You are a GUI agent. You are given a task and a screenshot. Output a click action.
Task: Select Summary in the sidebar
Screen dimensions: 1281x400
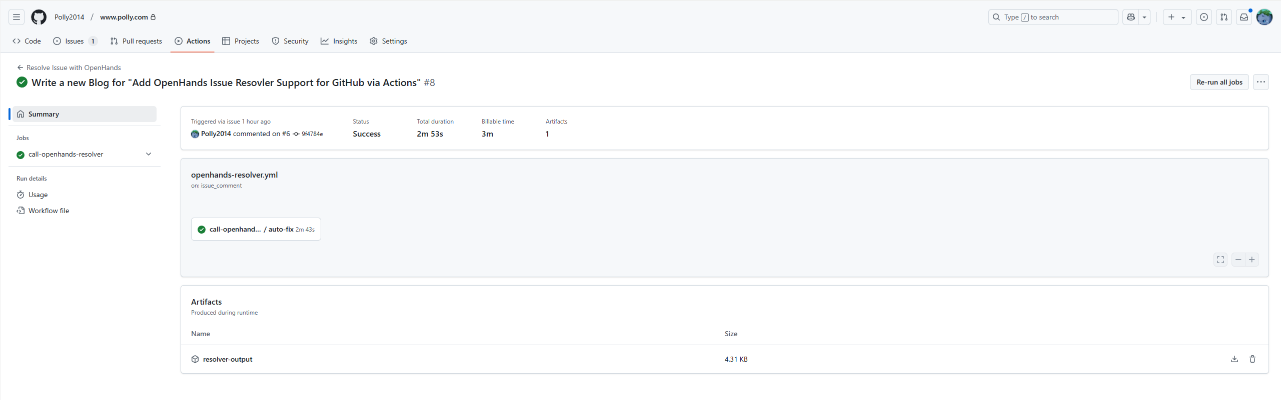(x=83, y=114)
